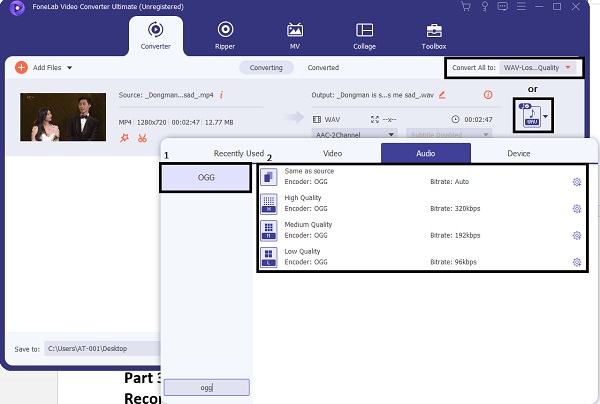Viewport: 600px width, 404px height.
Task: Click the Bitrate: 320kbps value
Action: 455,209
